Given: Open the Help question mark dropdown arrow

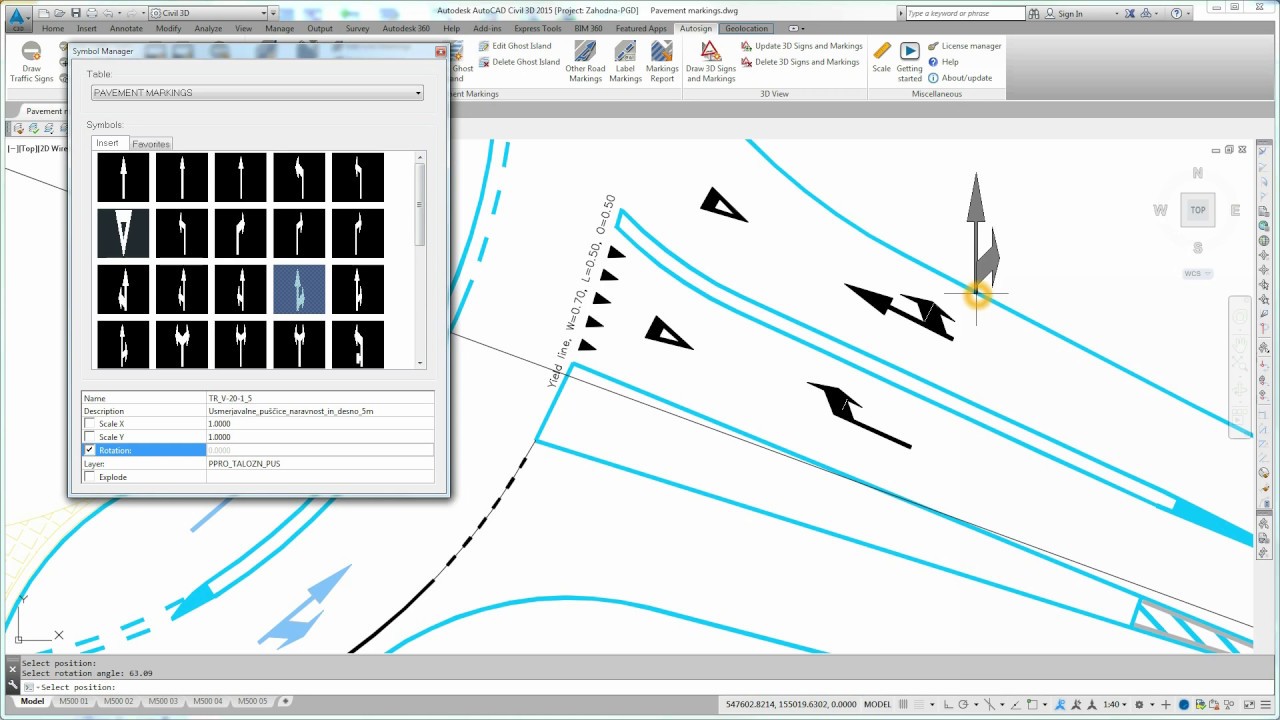Looking at the screenshot, I should tap(1188, 13).
